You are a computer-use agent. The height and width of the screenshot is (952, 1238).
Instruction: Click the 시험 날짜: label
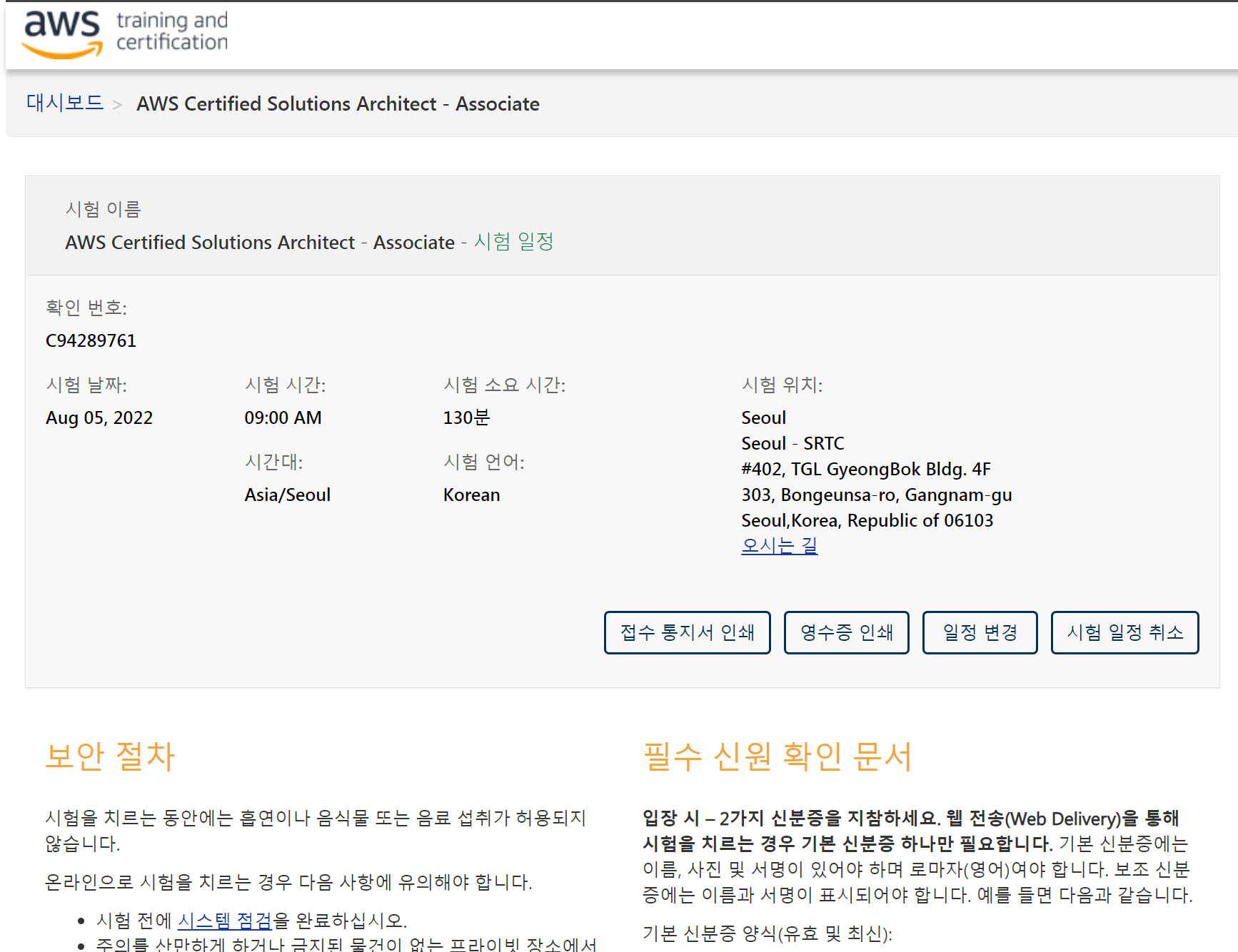pyautogui.click(x=86, y=385)
